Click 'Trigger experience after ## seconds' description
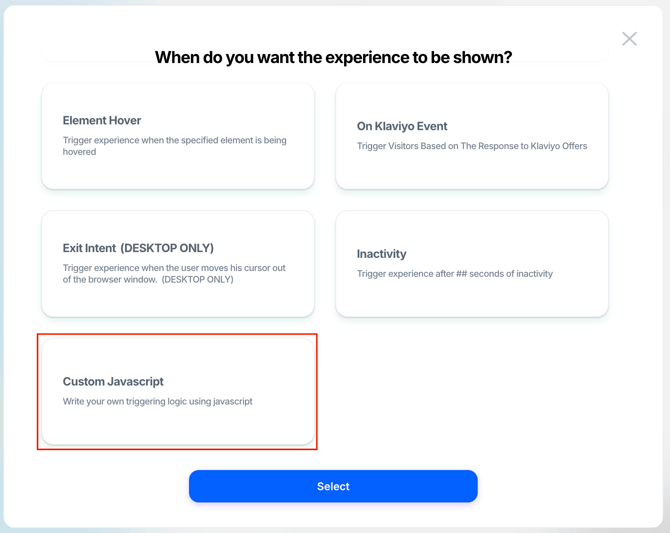670x533 pixels. tap(455, 274)
